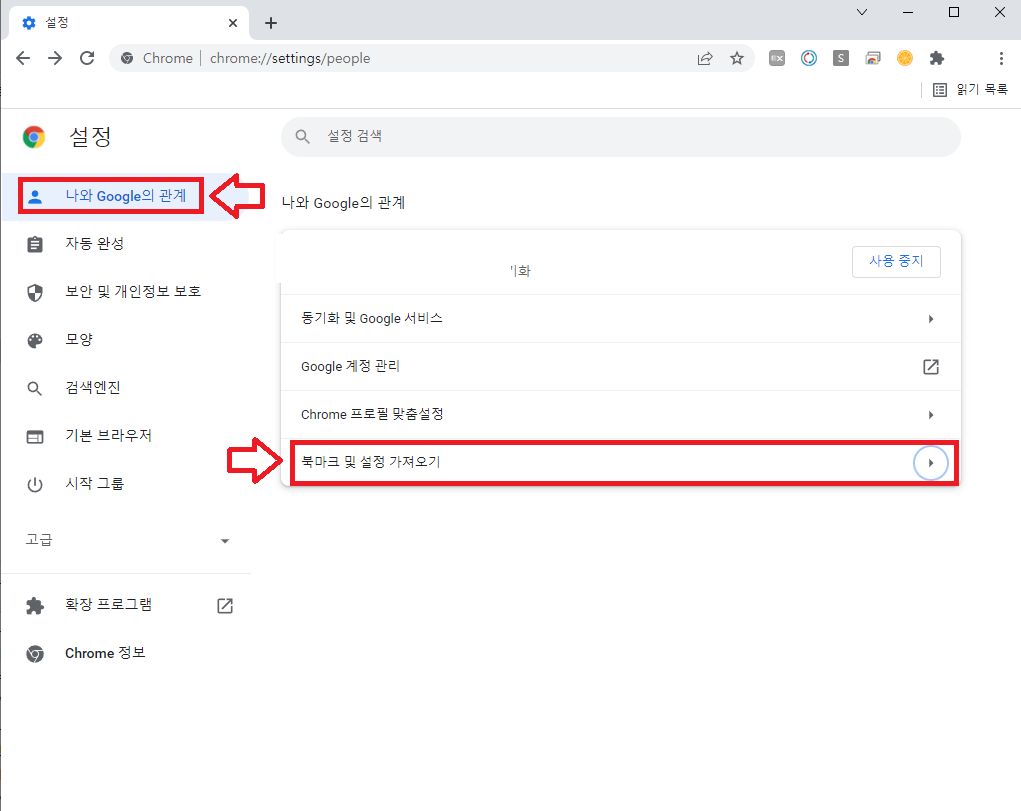Select 나와 Google의 관계 in sidebar

point(125,196)
